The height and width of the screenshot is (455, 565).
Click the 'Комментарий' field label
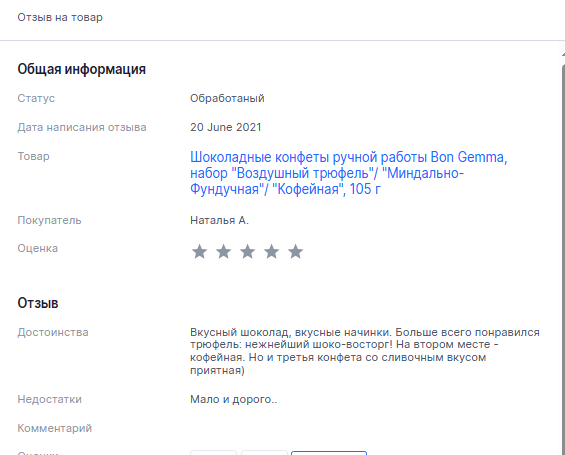(x=55, y=428)
